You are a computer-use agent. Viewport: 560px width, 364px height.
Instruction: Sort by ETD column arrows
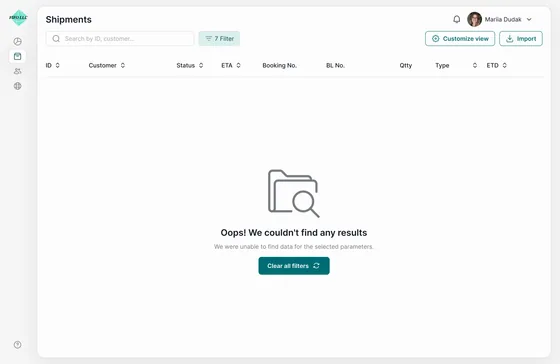(x=505, y=65)
